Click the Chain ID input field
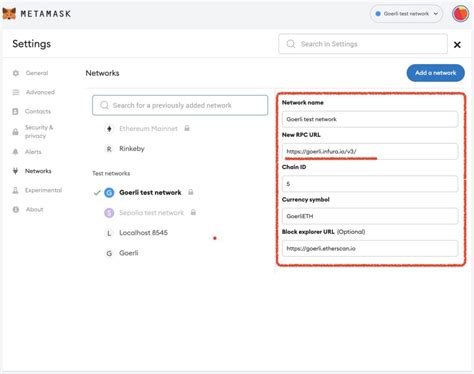Image resolution: width=474 pixels, height=374 pixels. pos(370,184)
